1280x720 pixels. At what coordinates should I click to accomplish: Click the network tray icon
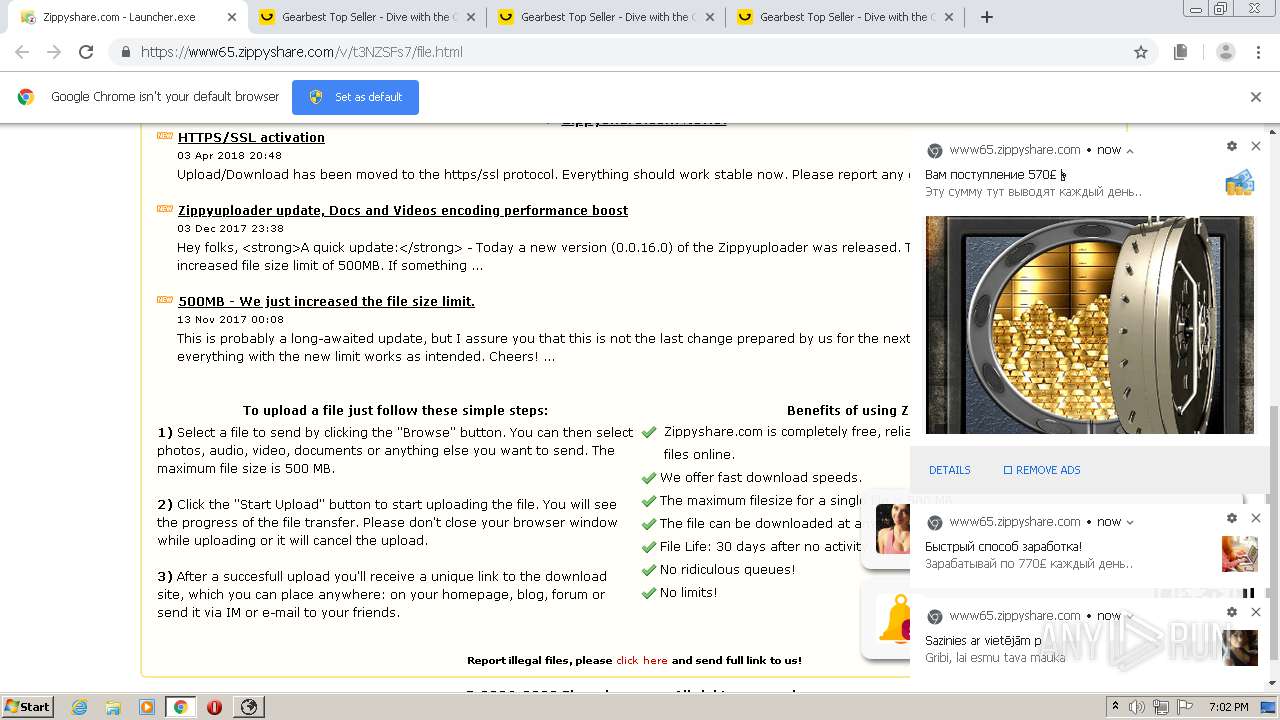pos(1161,707)
